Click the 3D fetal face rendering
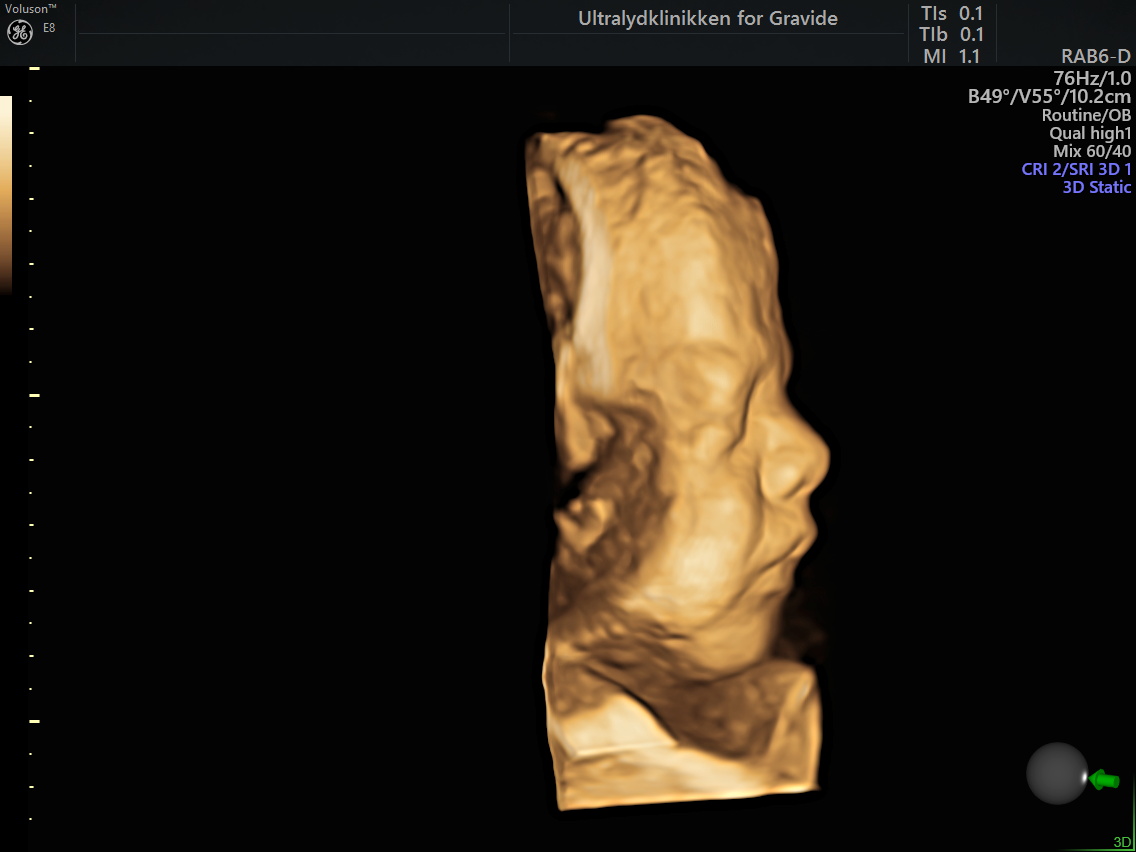 click(x=680, y=464)
